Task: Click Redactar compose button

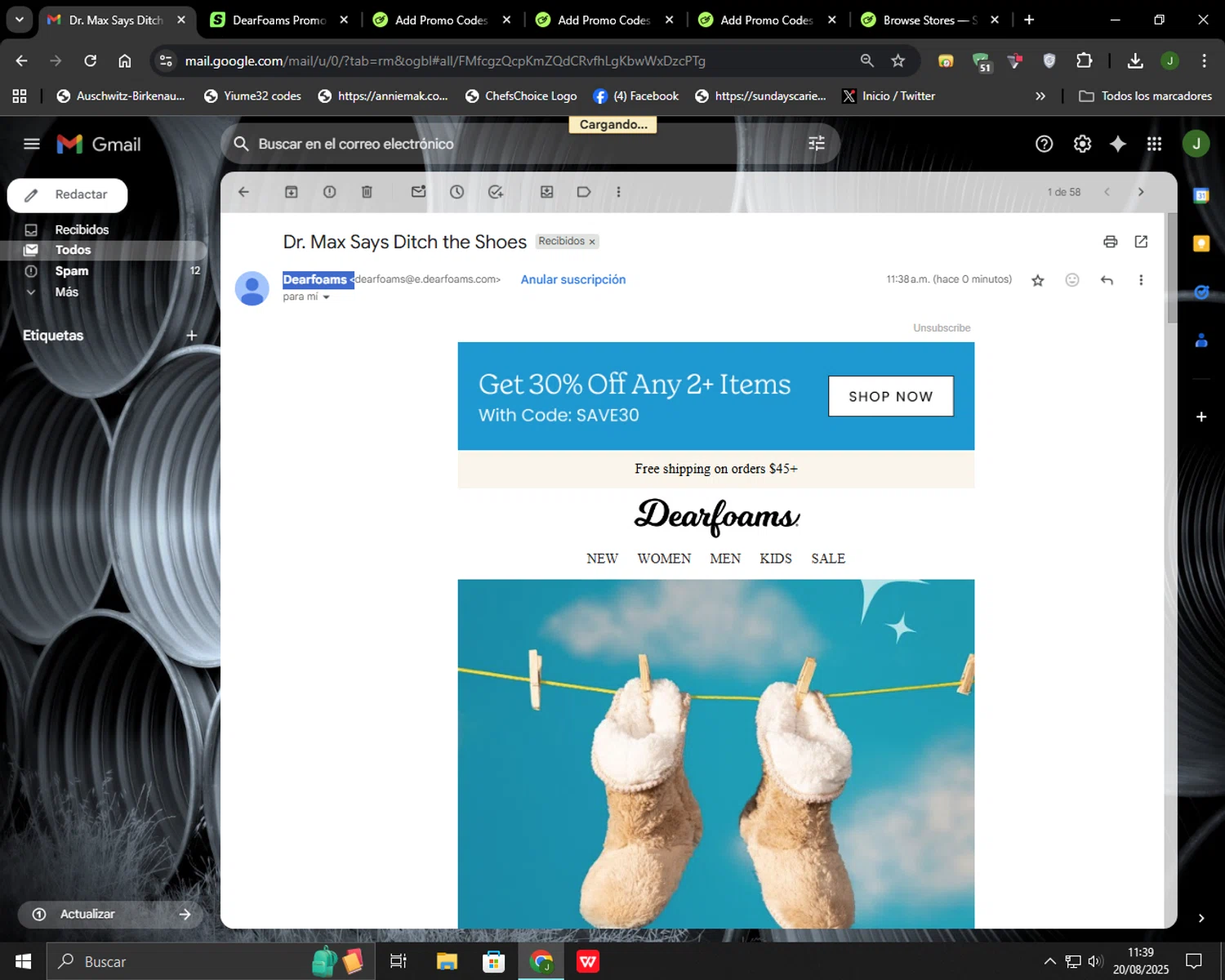Action: (68, 195)
